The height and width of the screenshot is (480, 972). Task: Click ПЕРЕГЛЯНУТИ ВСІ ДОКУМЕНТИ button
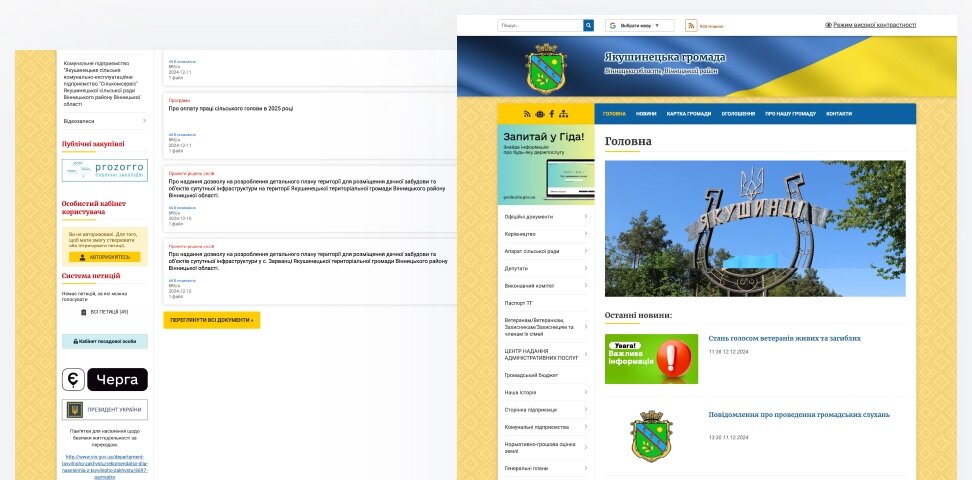(211, 320)
